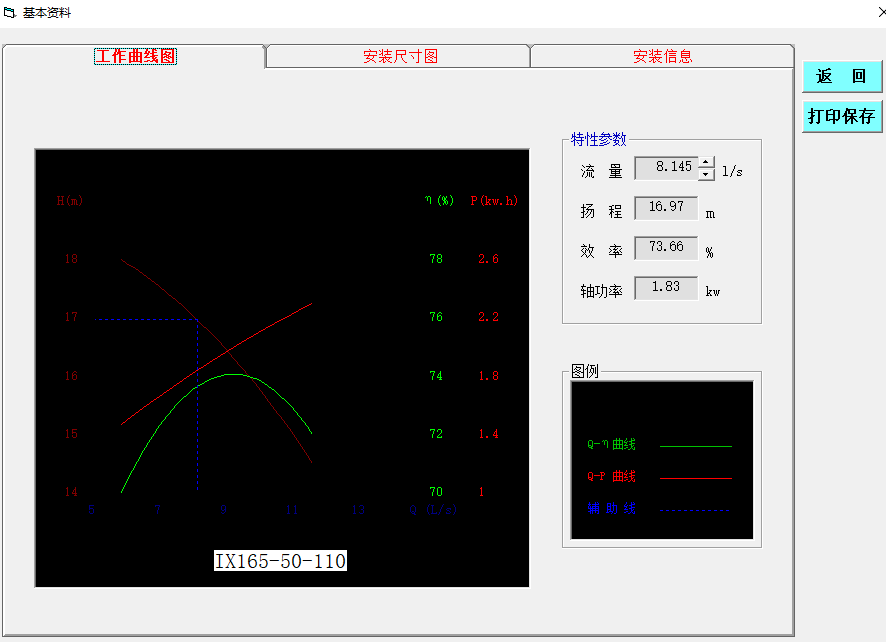Image resolution: width=886 pixels, height=642 pixels.
Task: Click the 返回 button
Action: (x=842, y=76)
